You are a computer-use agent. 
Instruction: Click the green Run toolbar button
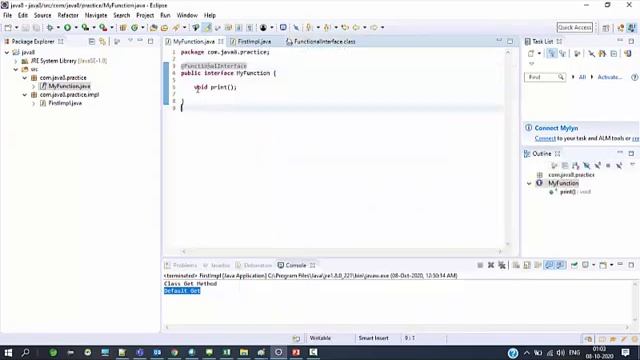[67, 28]
